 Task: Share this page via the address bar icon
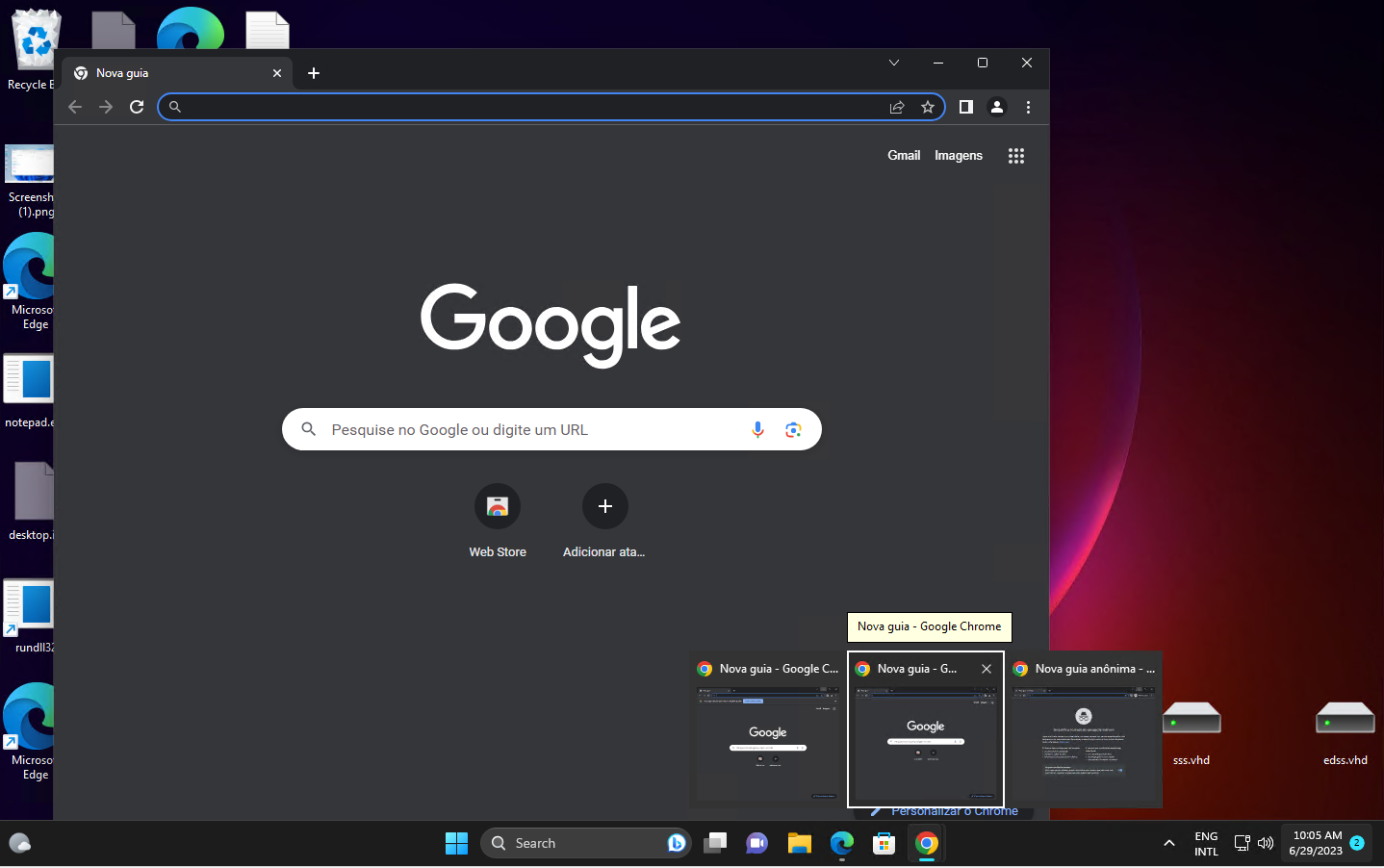click(897, 107)
